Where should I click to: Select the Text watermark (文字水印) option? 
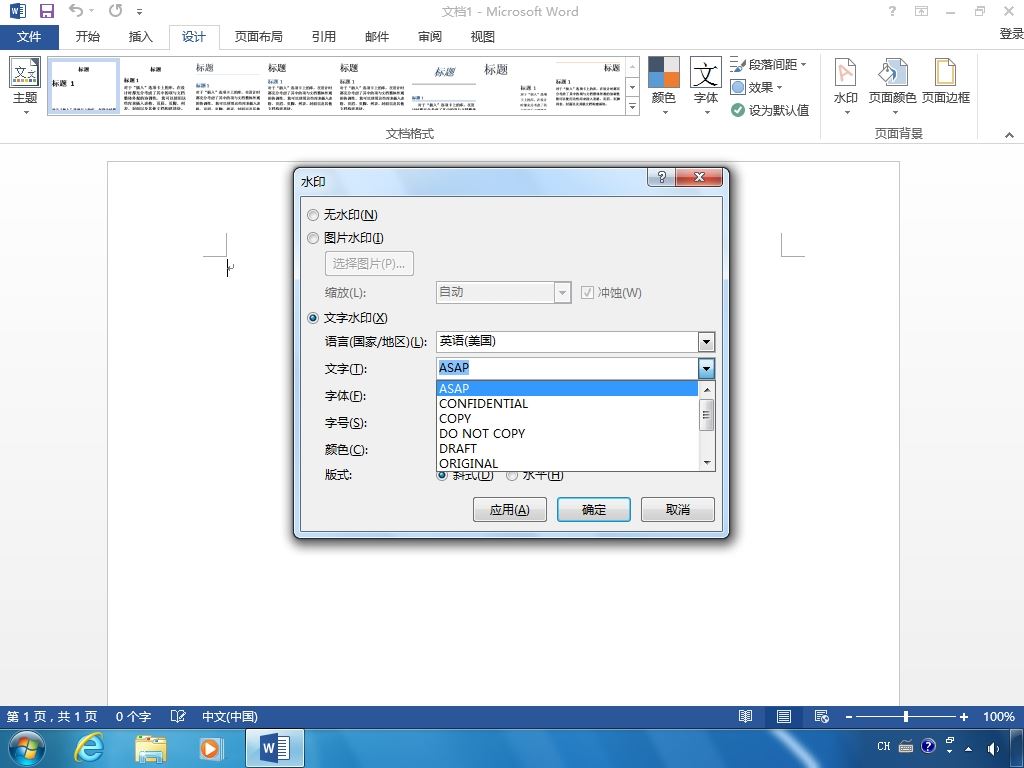(313, 318)
